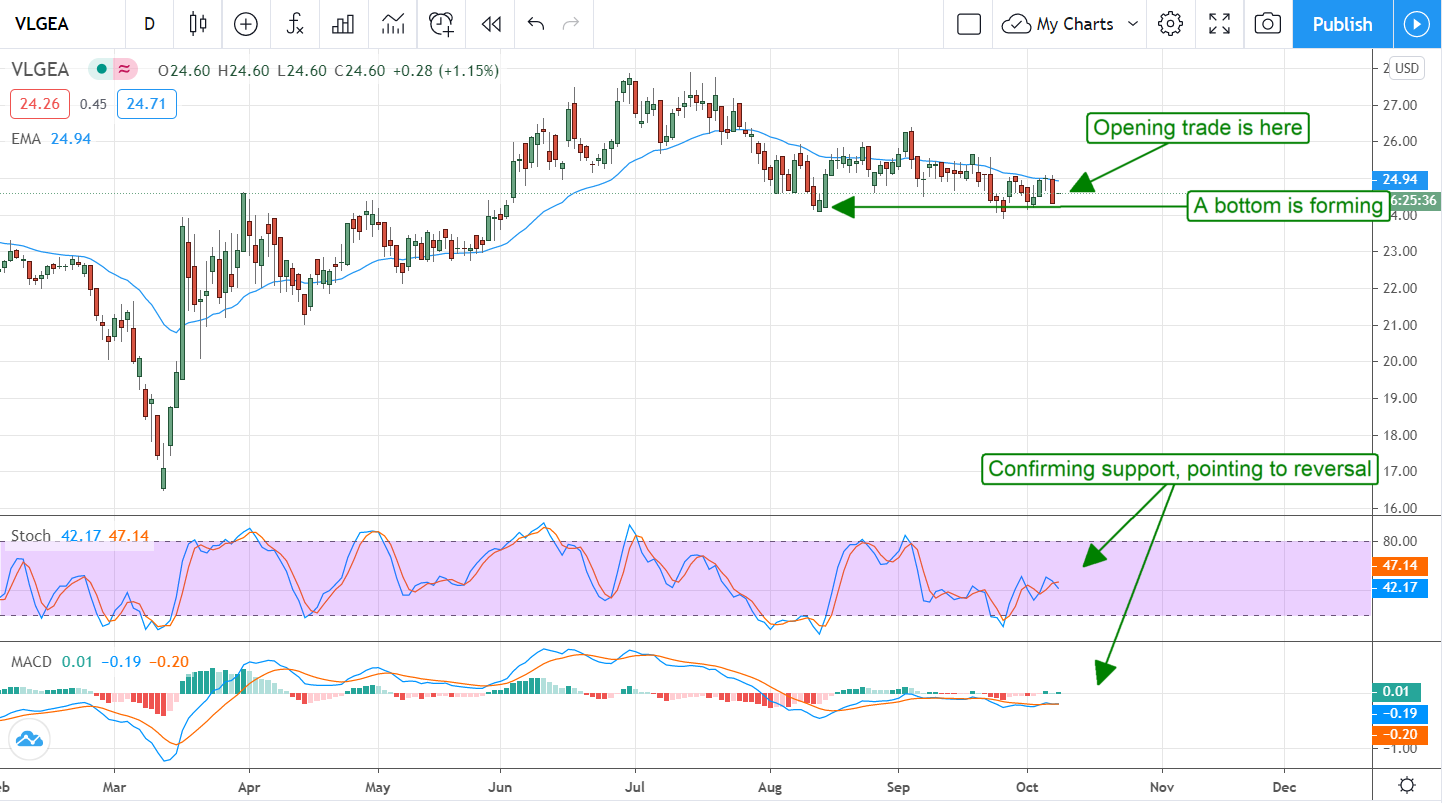Expand the My Charts dropdown arrow
The image size is (1442, 803).
pyautogui.click(x=1133, y=24)
